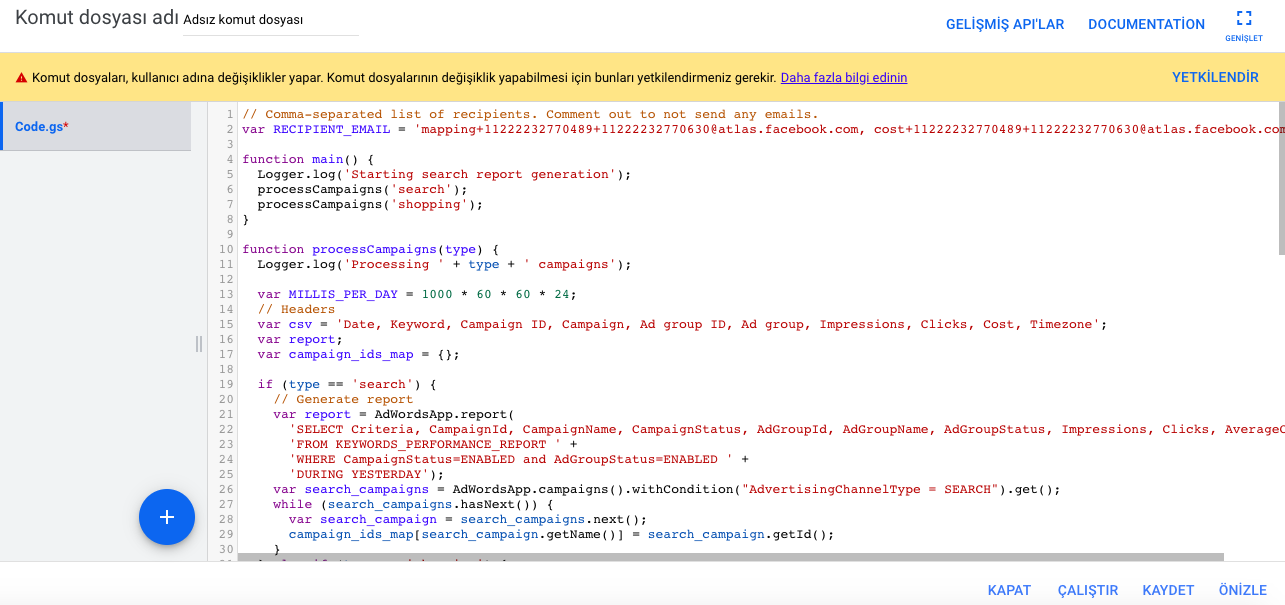This screenshot has width=1285, height=605.
Task: Click the '// Headers' comment line
Action: point(296,309)
